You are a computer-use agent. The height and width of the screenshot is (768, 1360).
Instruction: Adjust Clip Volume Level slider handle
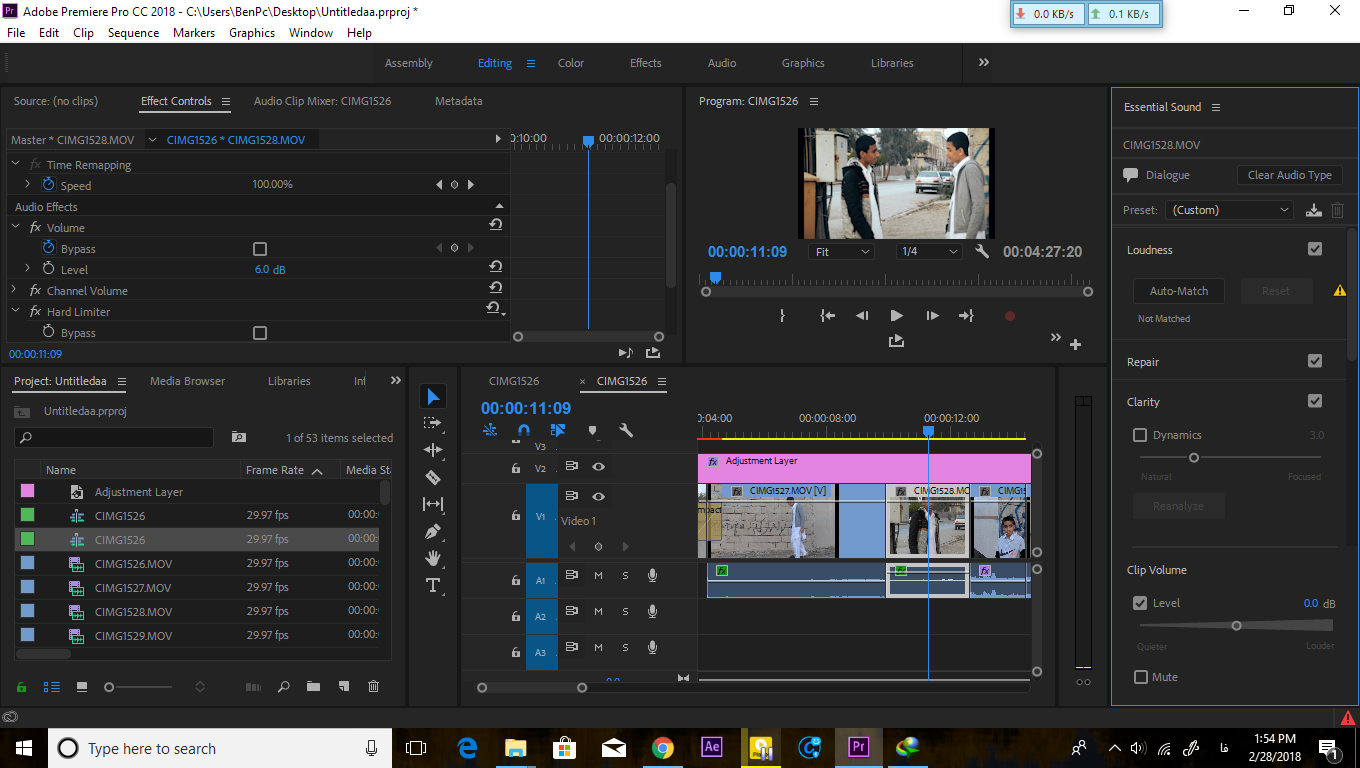tap(1236, 625)
